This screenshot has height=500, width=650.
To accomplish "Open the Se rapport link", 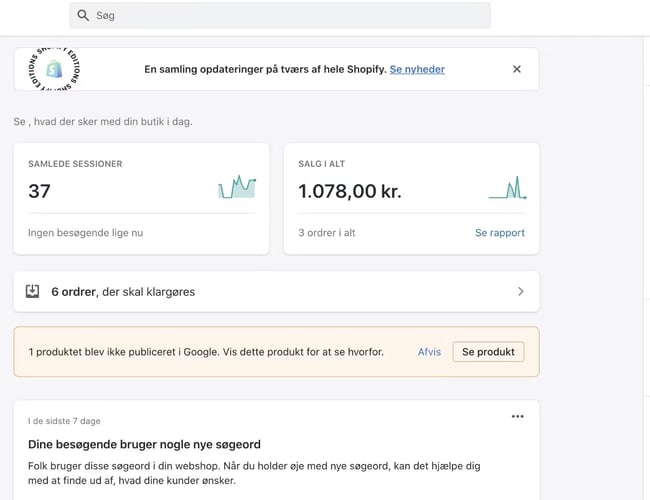I will tap(500, 233).
